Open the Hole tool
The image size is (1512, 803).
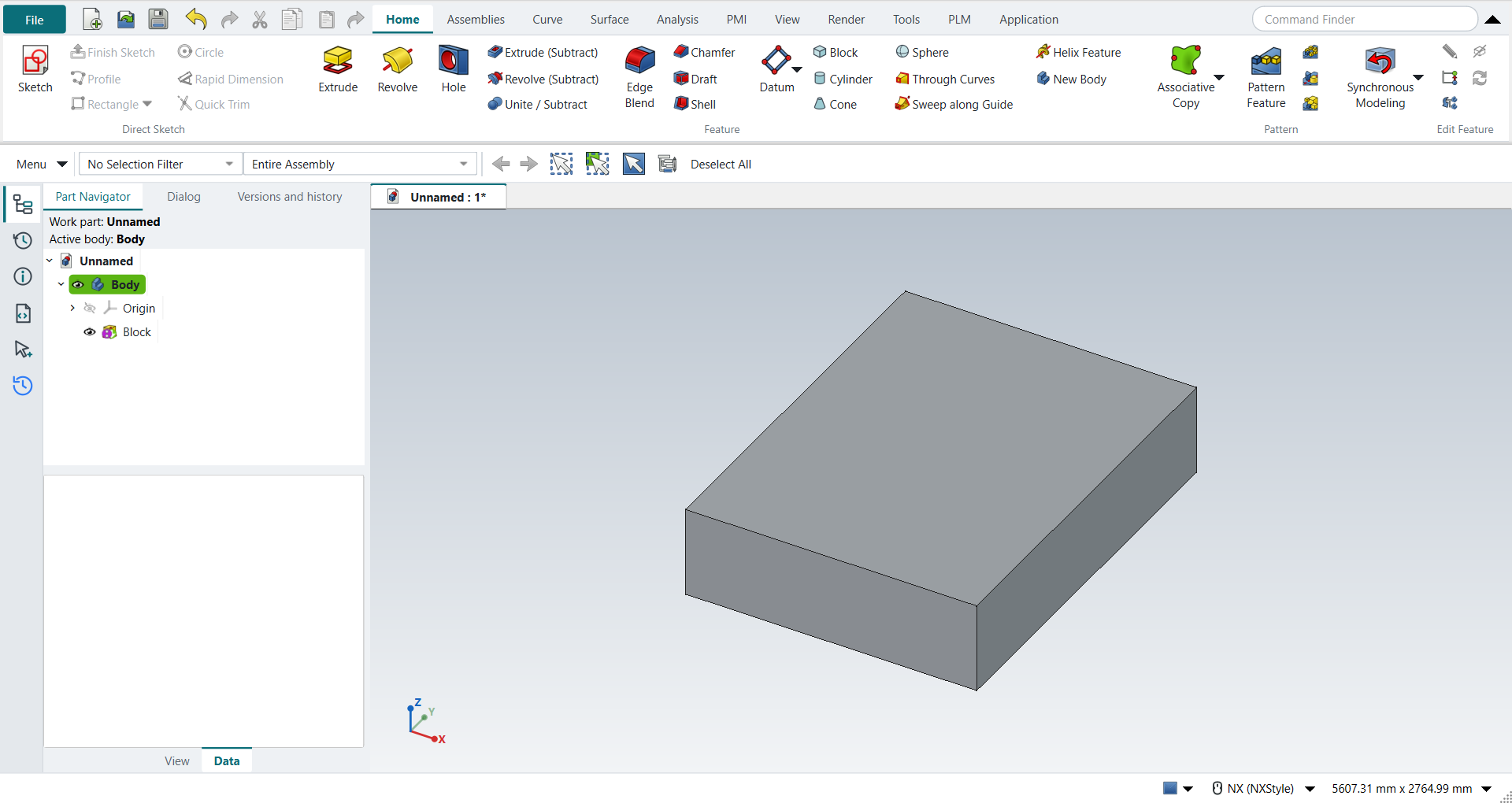(454, 70)
